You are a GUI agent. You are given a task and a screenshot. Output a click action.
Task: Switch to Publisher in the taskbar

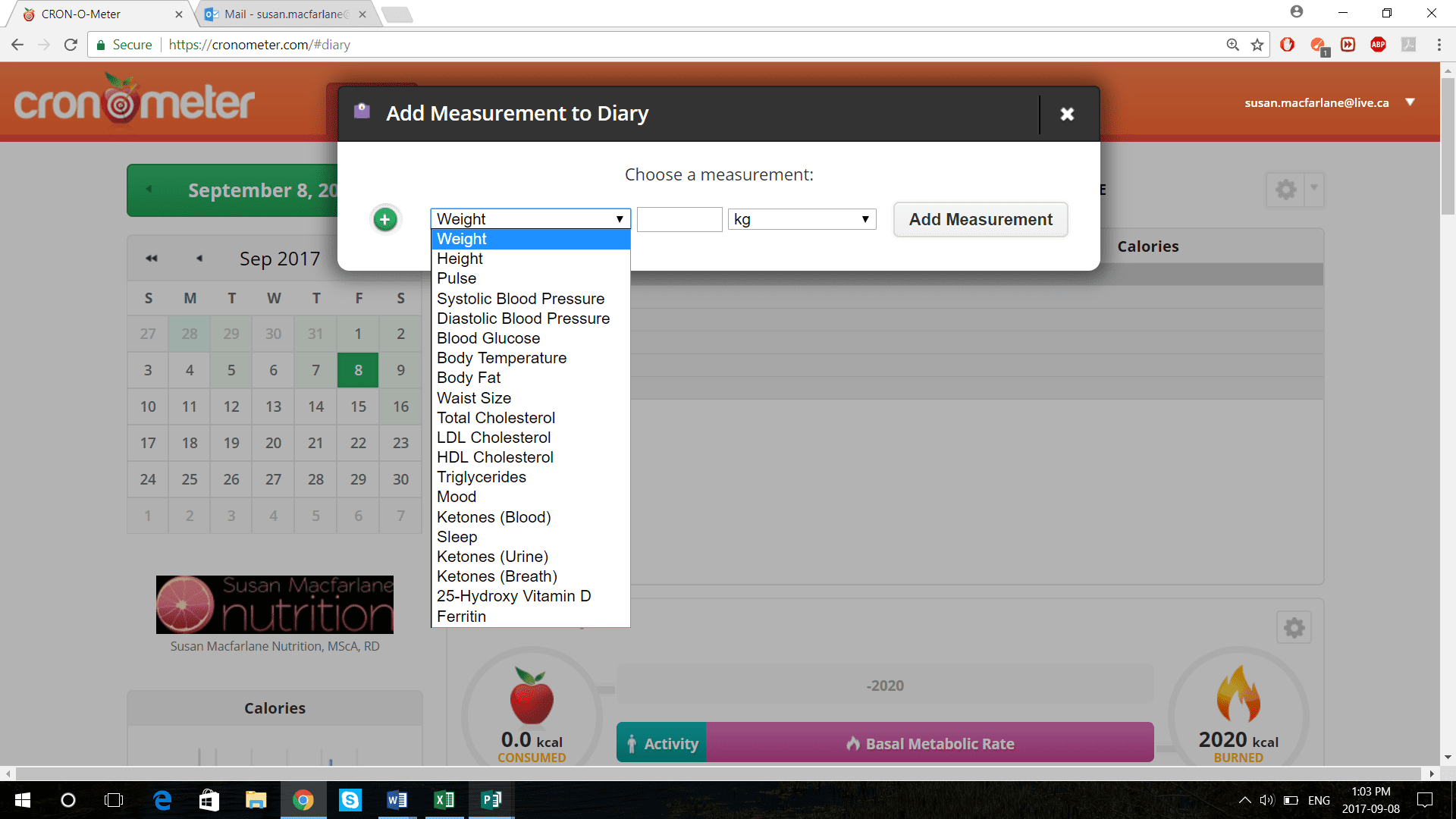tap(491, 800)
